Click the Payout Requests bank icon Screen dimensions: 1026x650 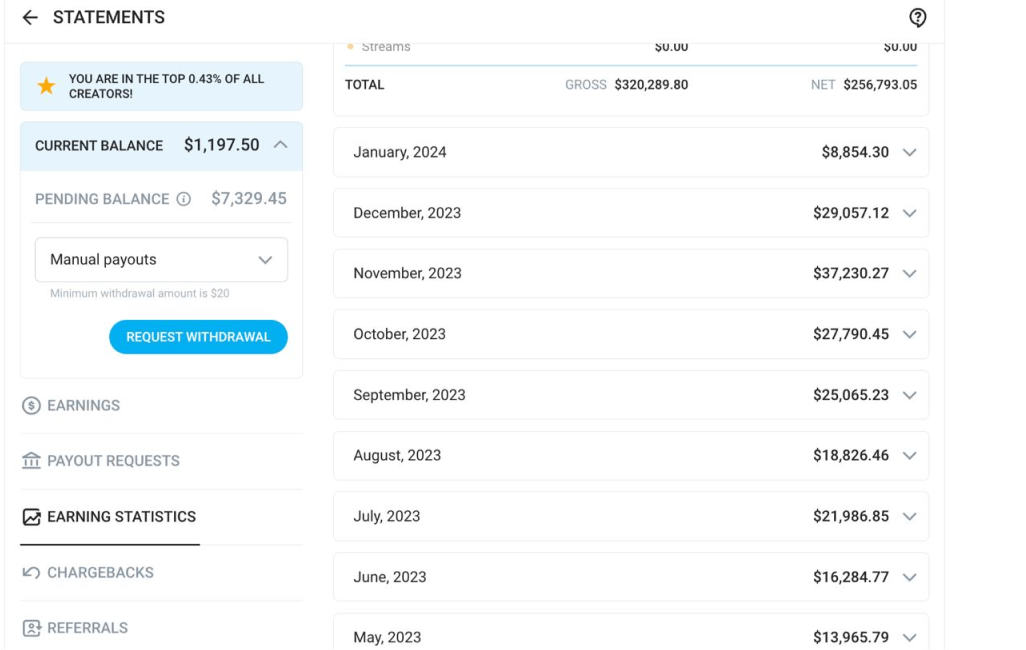(x=31, y=461)
